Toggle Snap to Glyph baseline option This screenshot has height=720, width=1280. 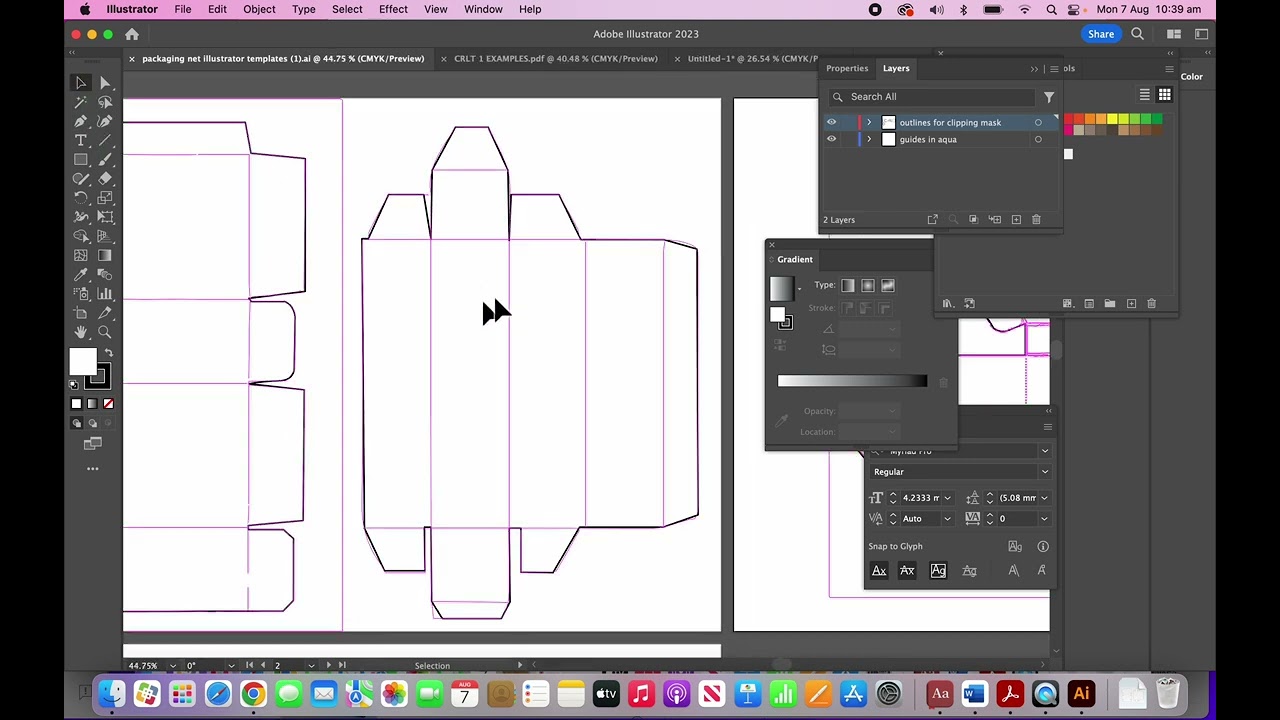(x=879, y=570)
